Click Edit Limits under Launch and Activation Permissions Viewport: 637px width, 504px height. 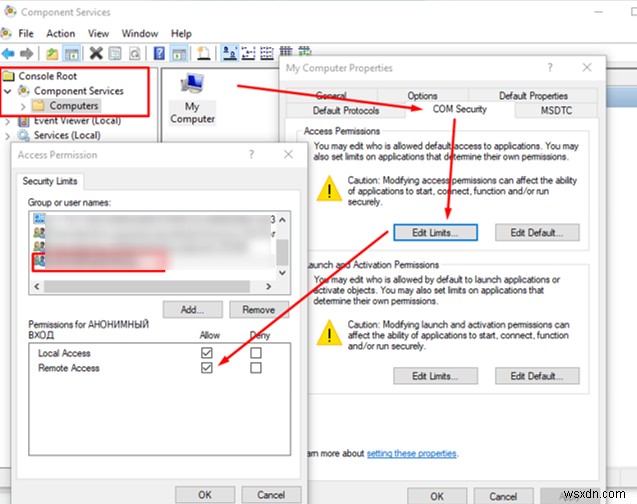(435, 376)
